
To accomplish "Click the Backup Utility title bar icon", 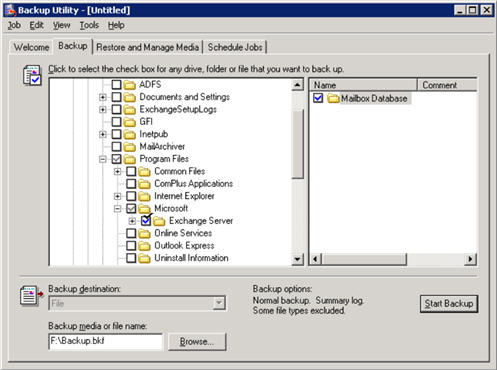I will [x=11, y=10].
